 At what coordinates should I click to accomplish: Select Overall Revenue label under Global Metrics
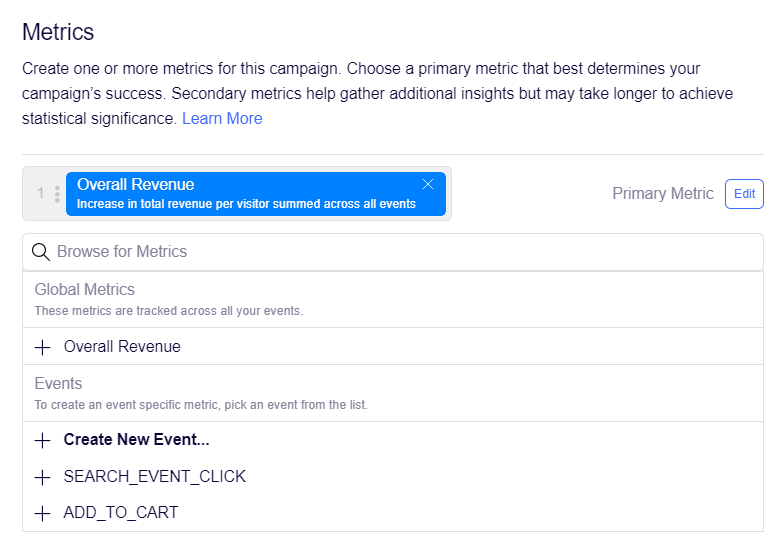point(122,347)
